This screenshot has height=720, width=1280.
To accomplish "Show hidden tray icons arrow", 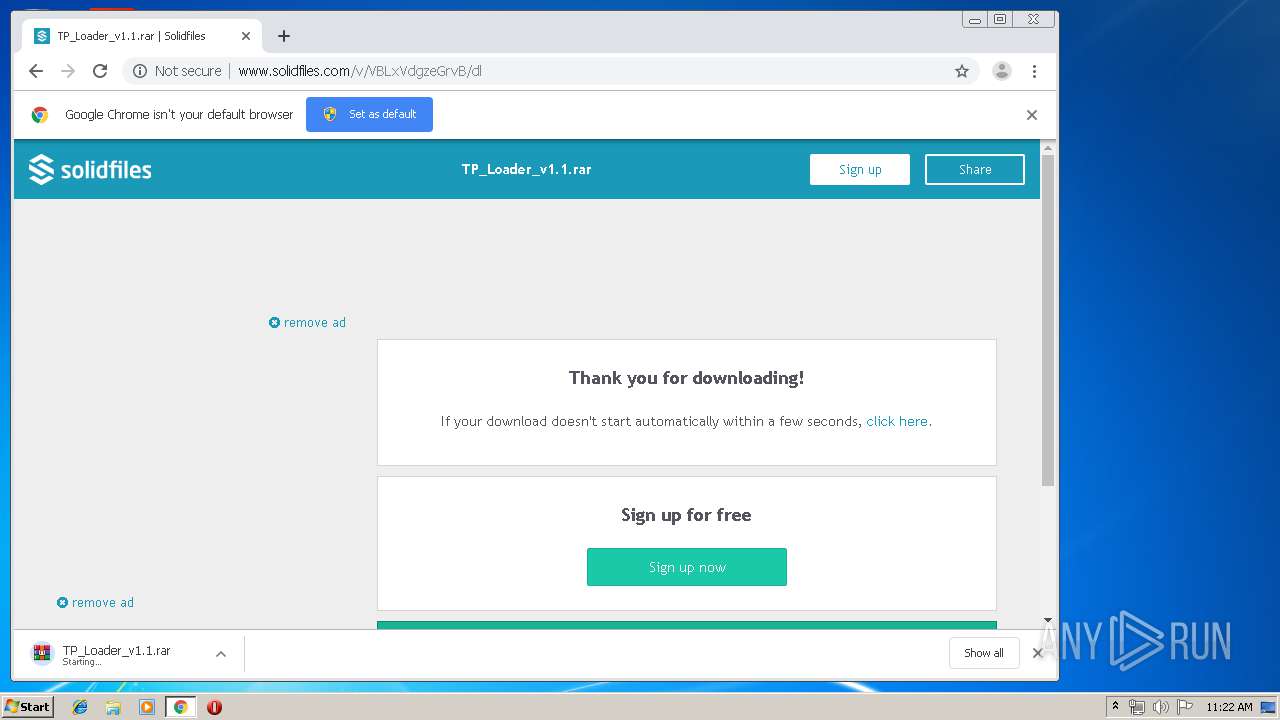I will 1115,707.
